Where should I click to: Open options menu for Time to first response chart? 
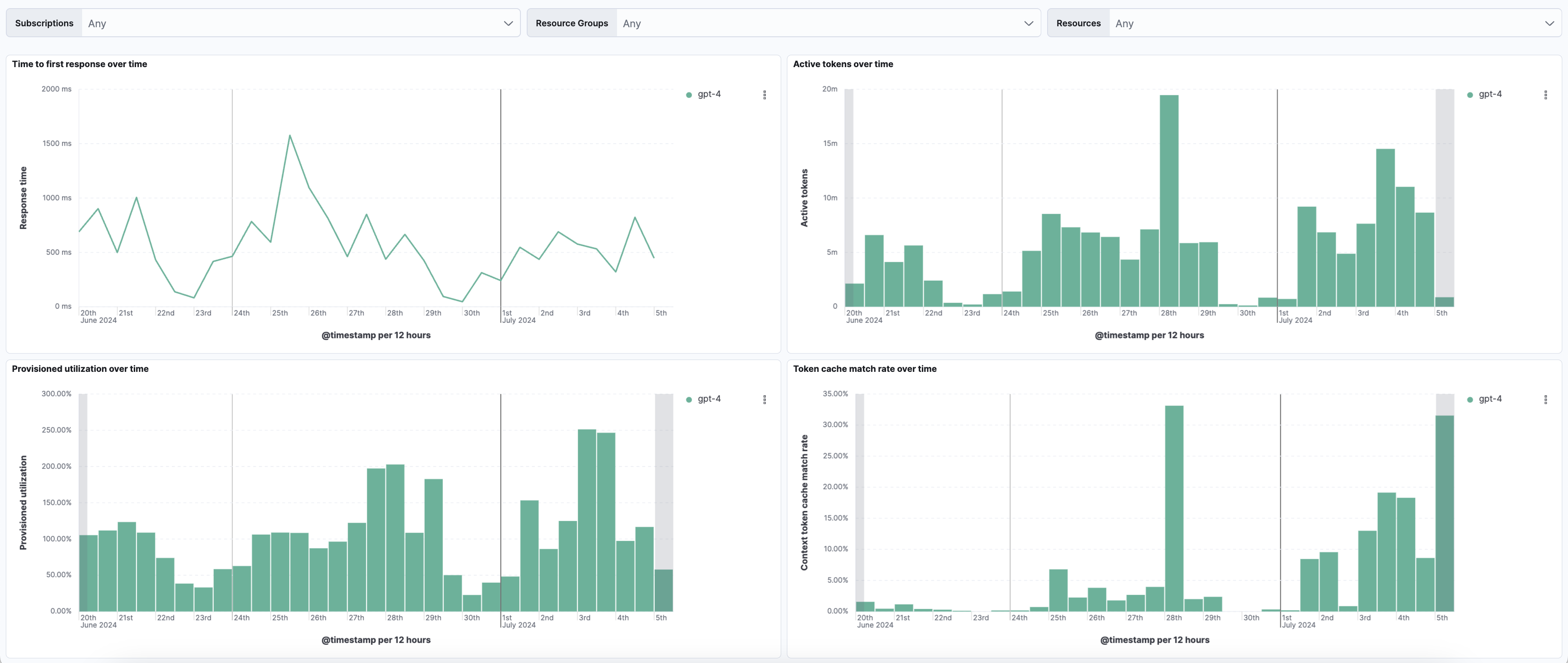click(x=764, y=95)
